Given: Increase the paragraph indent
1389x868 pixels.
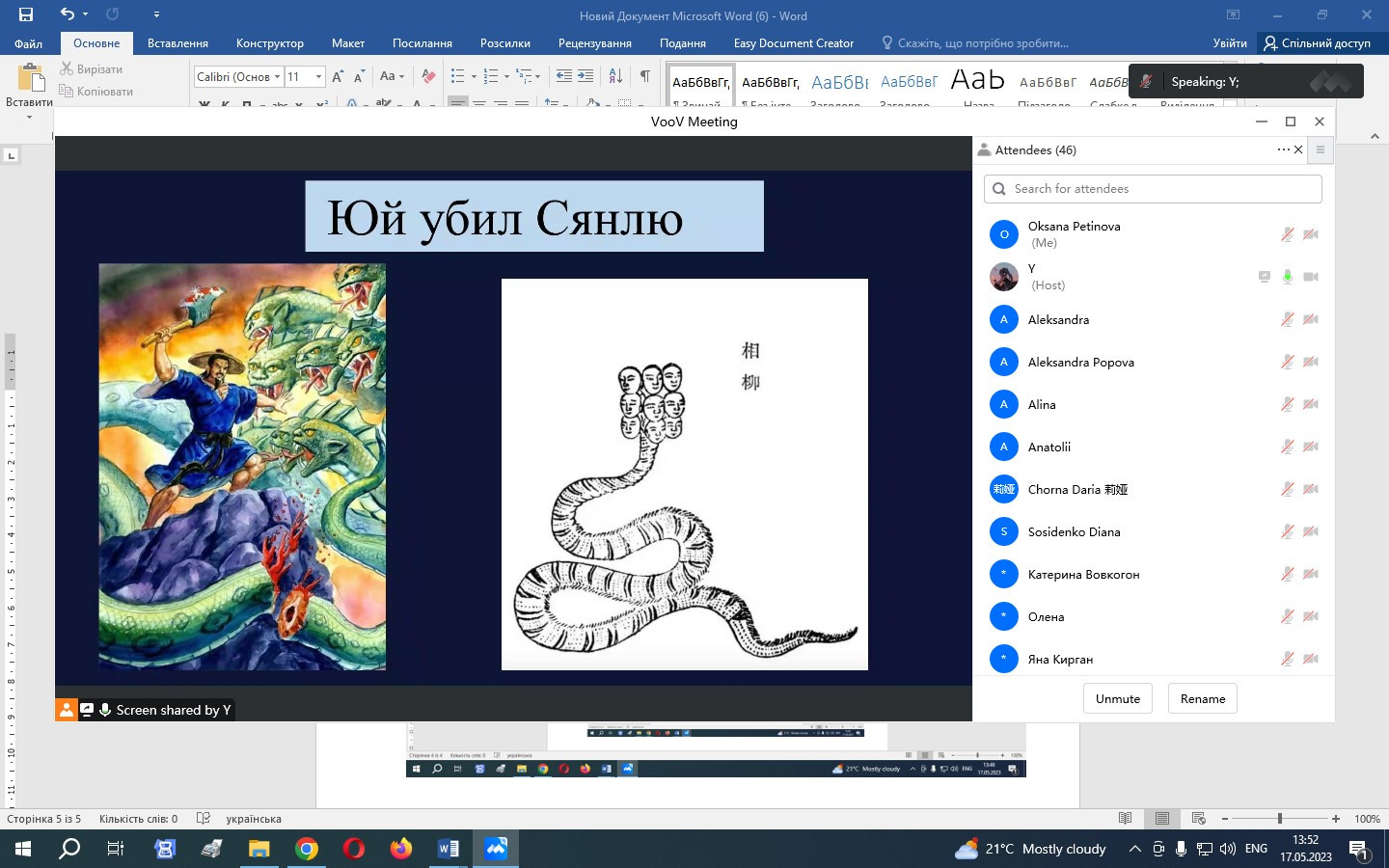Looking at the screenshot, I should point(586,76).
